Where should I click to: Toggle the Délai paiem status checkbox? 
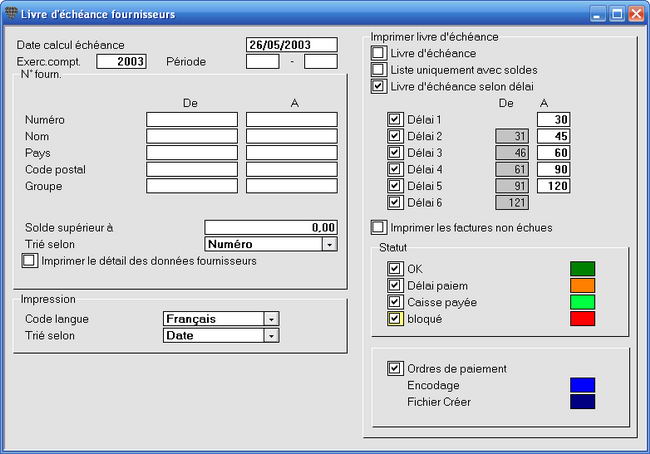point(395,285)
